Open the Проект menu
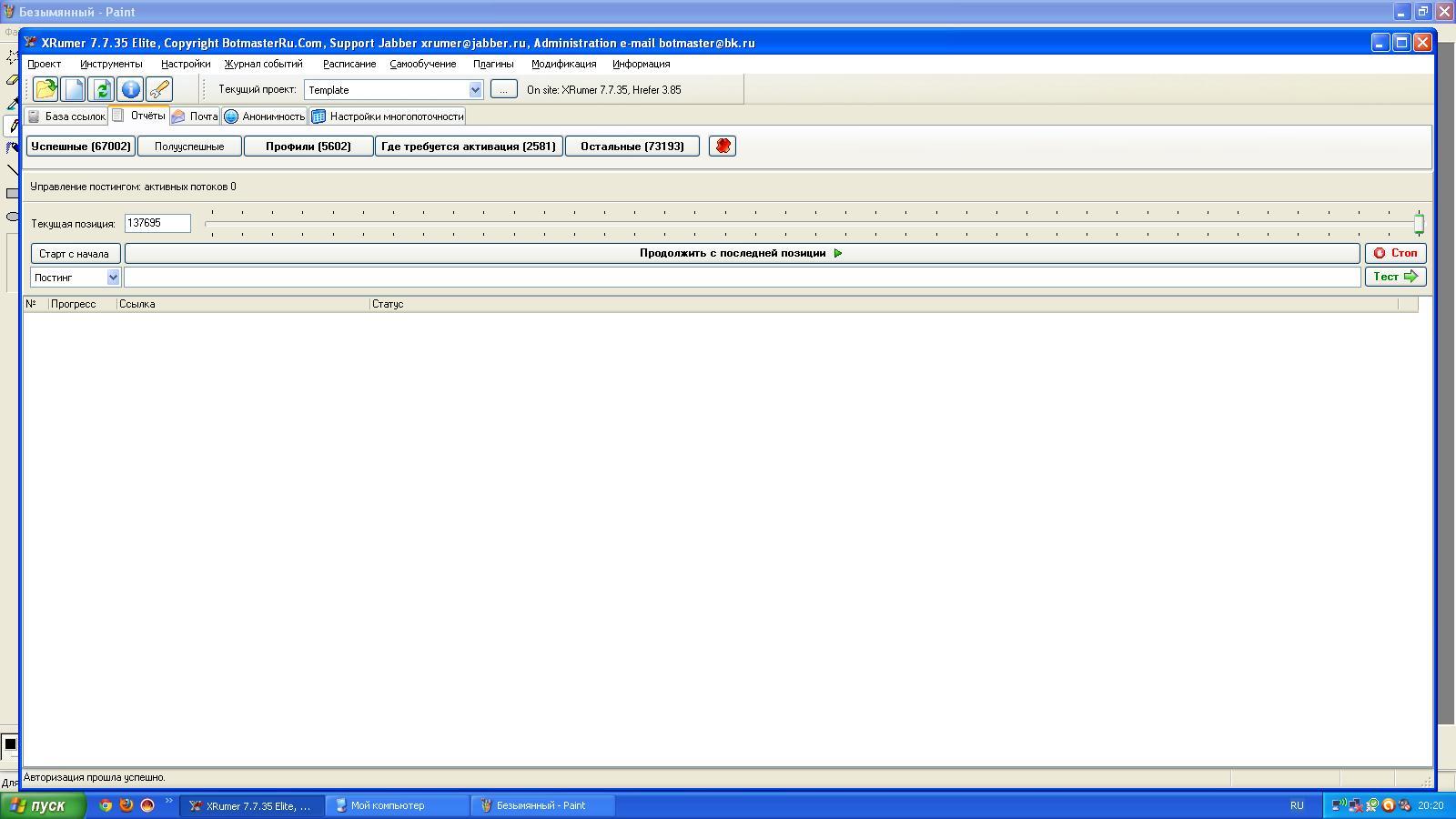Screen dimensions: 1456x819 click(x=44, y=64)
